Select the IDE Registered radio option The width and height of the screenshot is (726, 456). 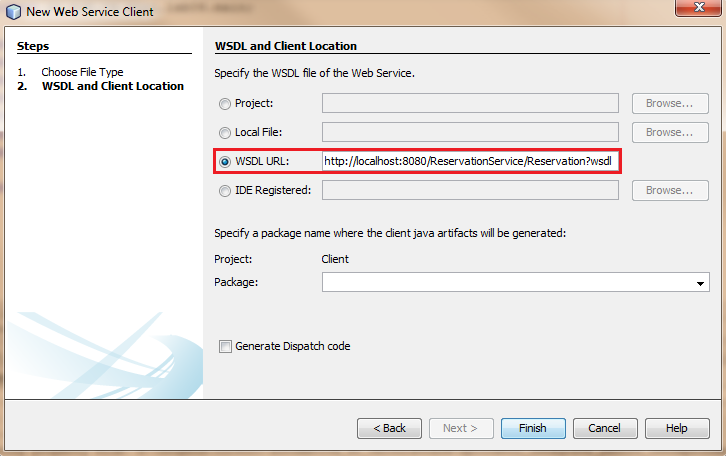pos(225,191)
